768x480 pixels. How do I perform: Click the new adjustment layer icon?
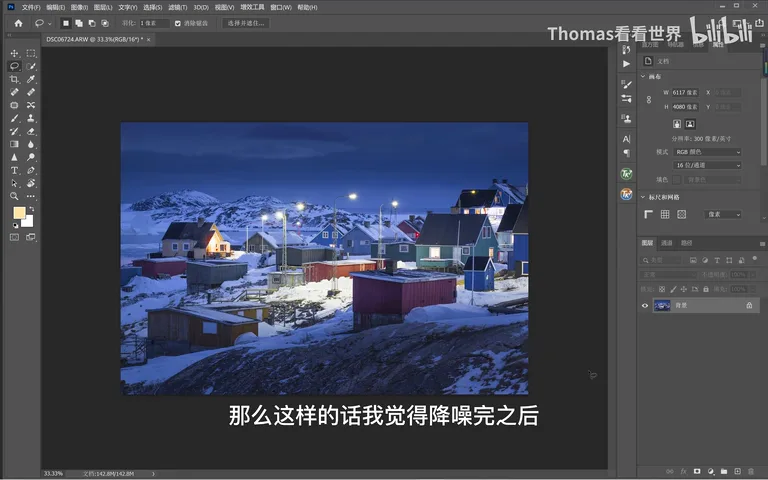(x=711, y=471)
